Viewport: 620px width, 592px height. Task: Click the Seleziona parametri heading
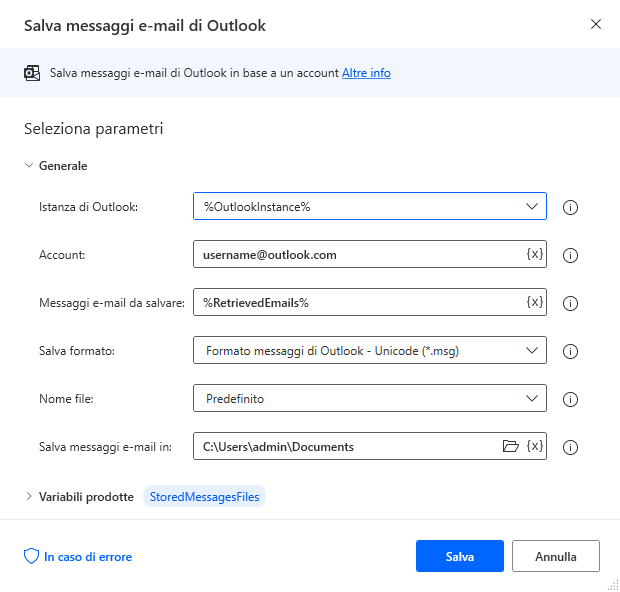94,129
